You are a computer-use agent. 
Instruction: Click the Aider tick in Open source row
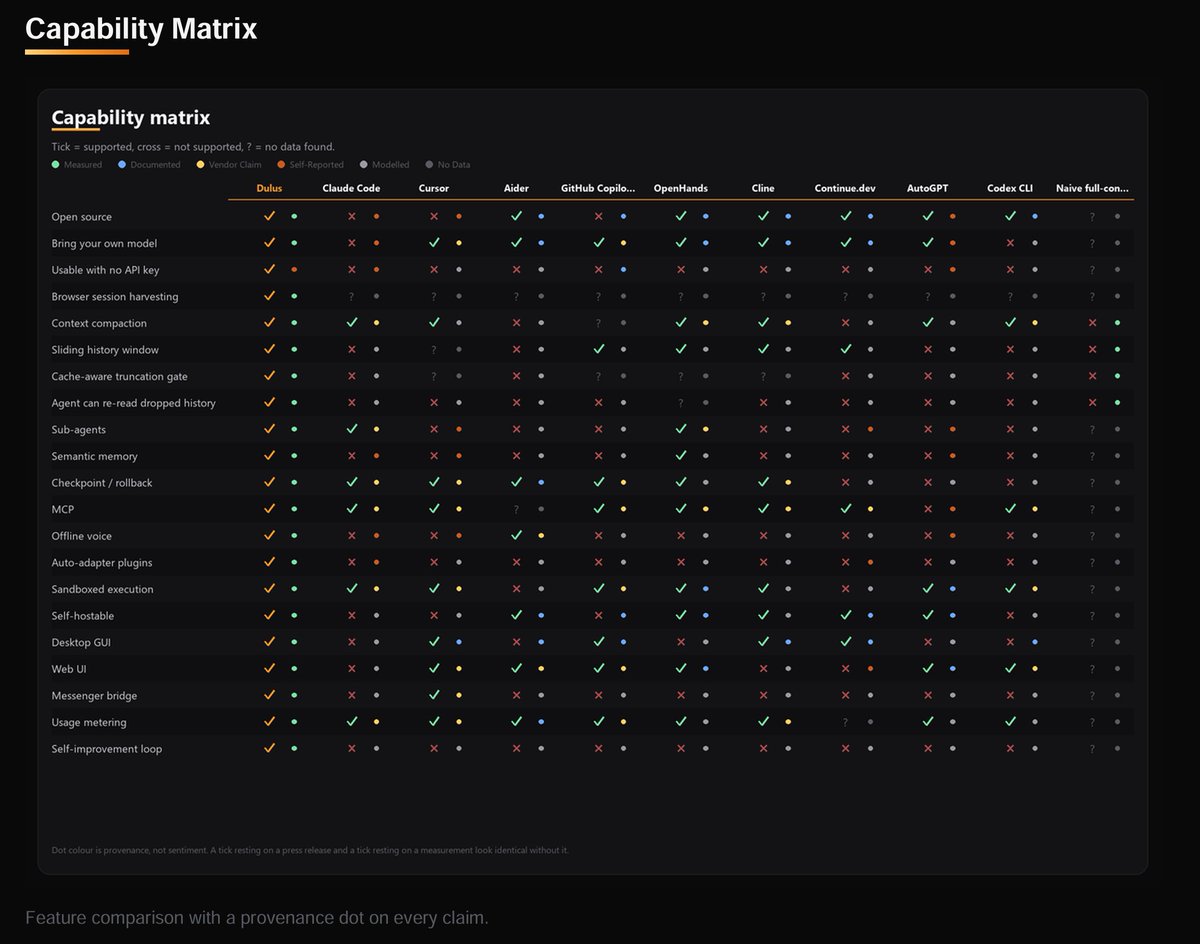[x=516, y=216]
